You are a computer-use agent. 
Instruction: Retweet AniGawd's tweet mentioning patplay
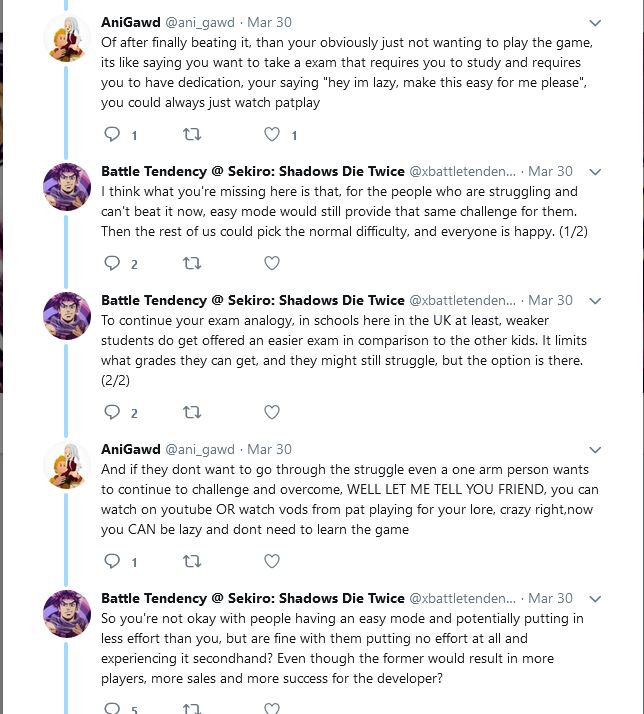tap(192, 134)
